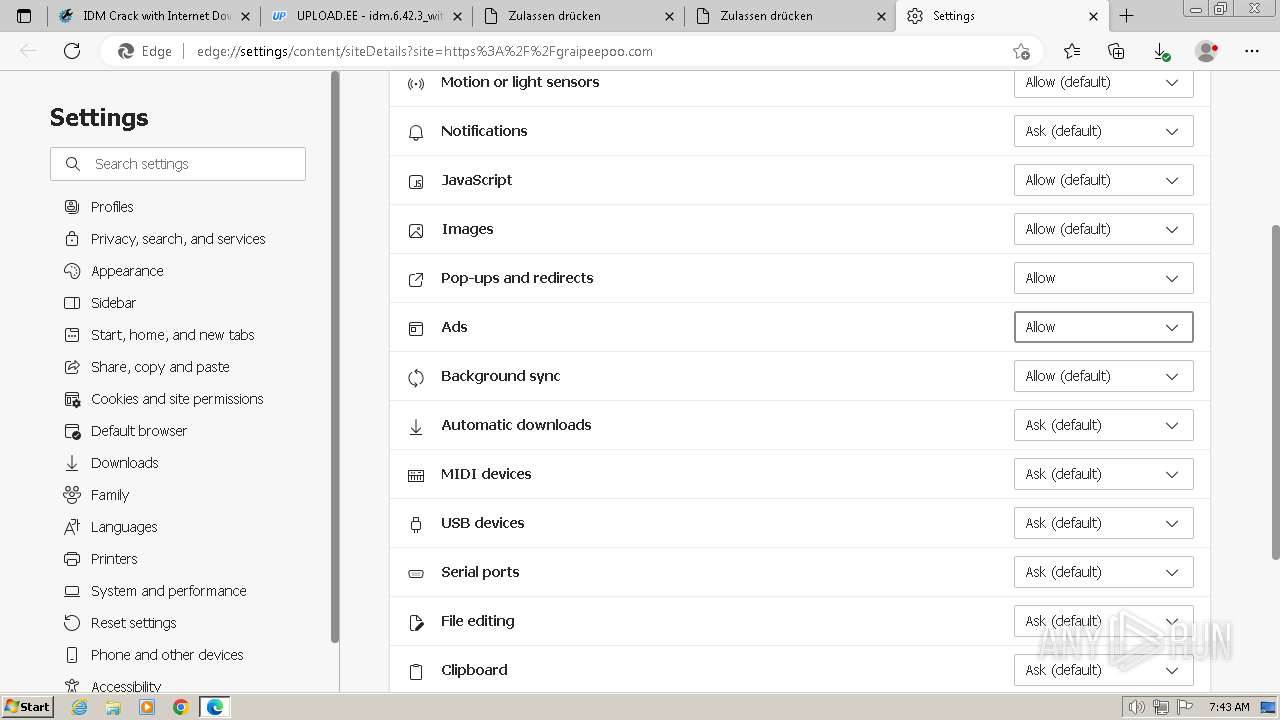The height and width of the screenshot is (720, 1280).
Task: Click the Background sync icon
Action: pos(416,377)
